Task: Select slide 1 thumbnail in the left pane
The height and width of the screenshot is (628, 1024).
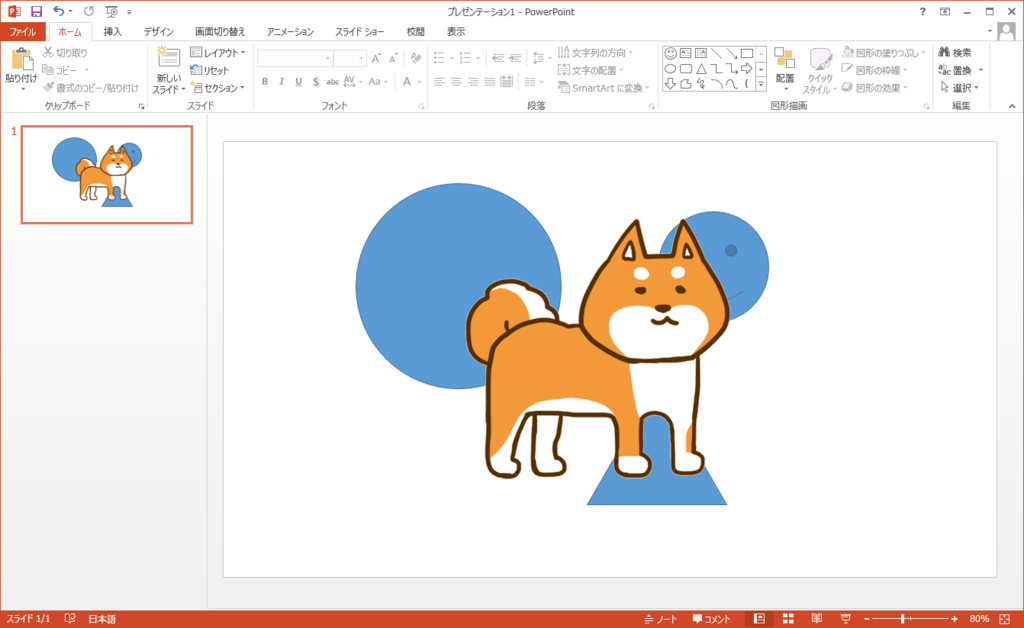Action: [106, 174]
